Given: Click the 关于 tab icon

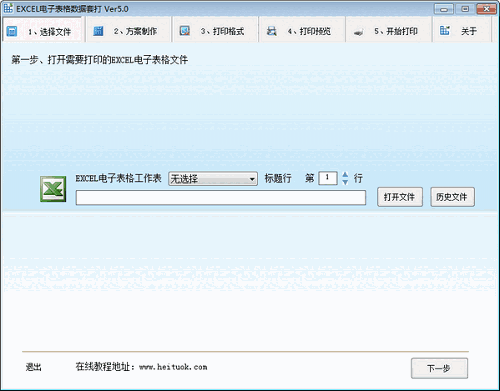Looking at the screenshot, I should click(445, 31).
